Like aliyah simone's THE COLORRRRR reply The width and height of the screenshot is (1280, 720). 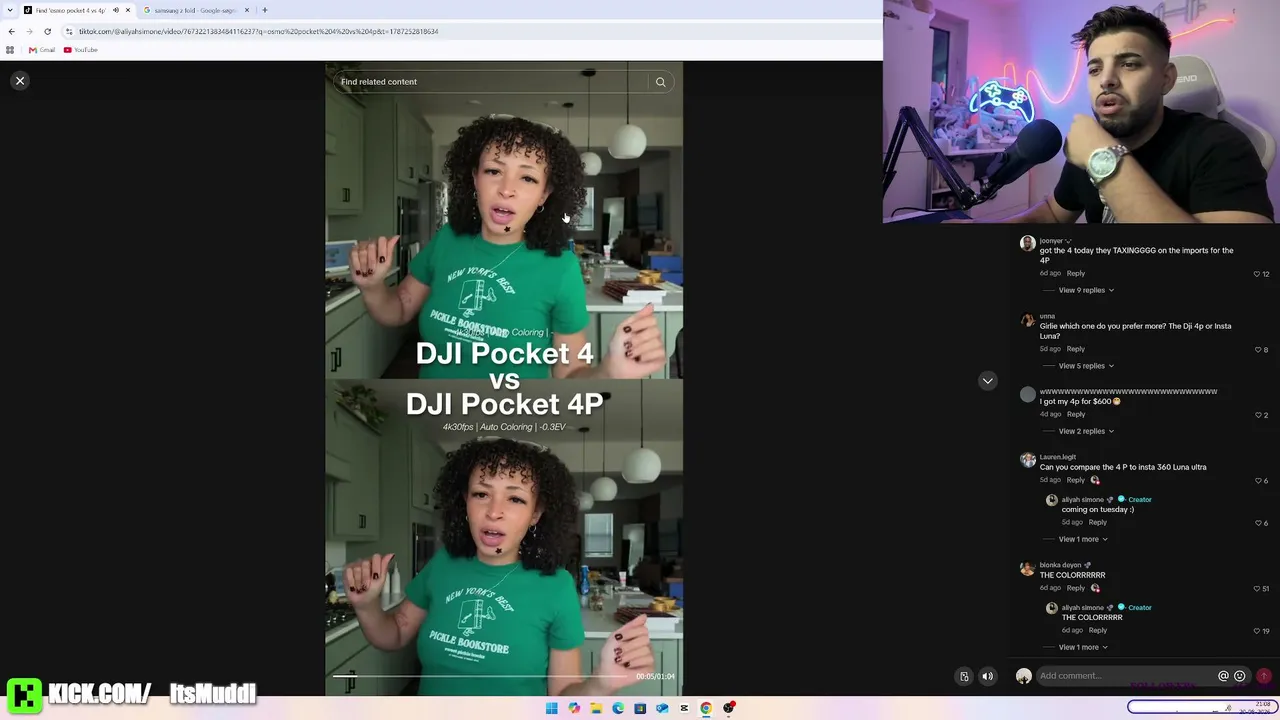pos(1257,631)
